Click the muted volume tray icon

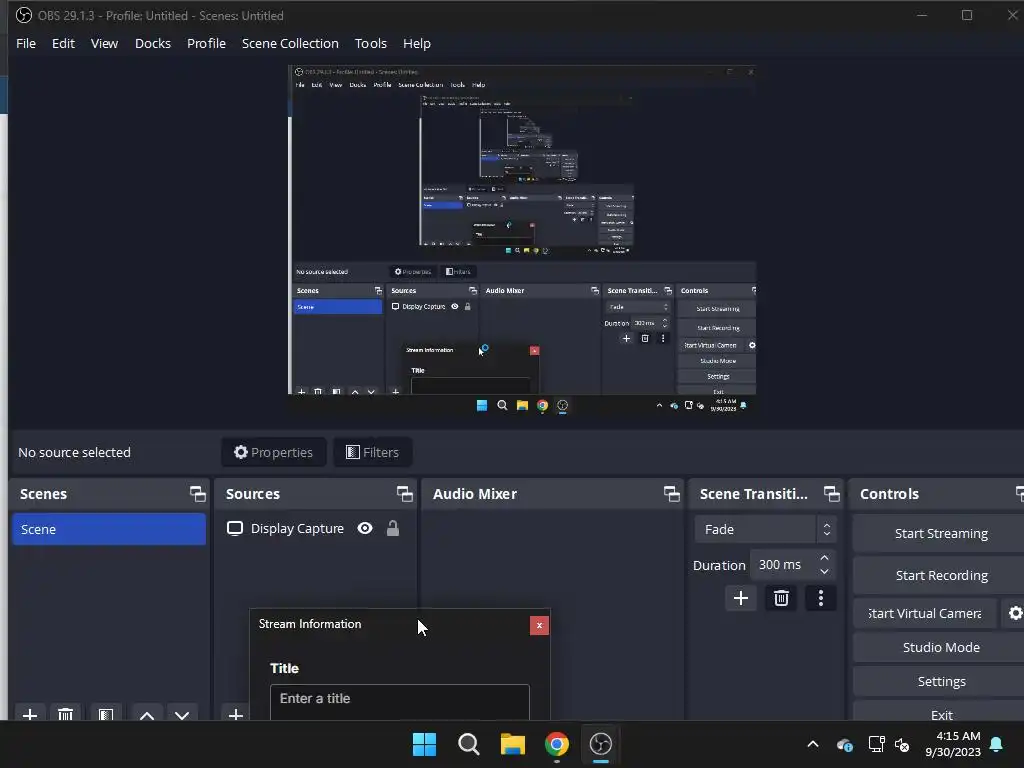[x=902, y=744]
